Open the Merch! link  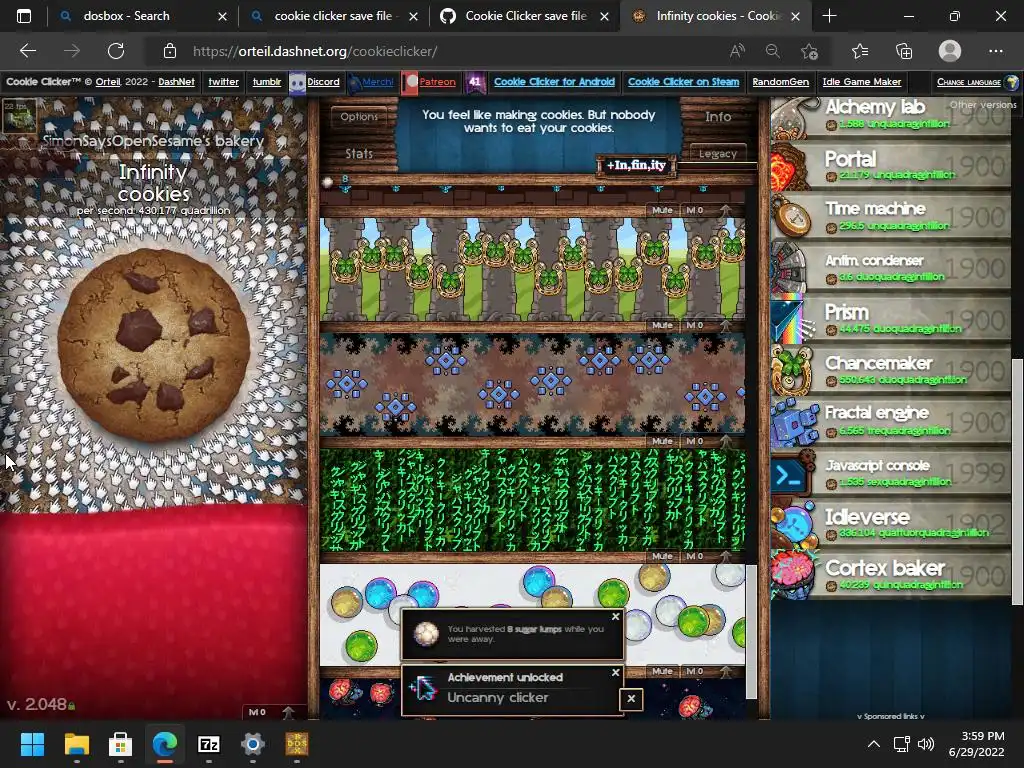tap(377, 82)
